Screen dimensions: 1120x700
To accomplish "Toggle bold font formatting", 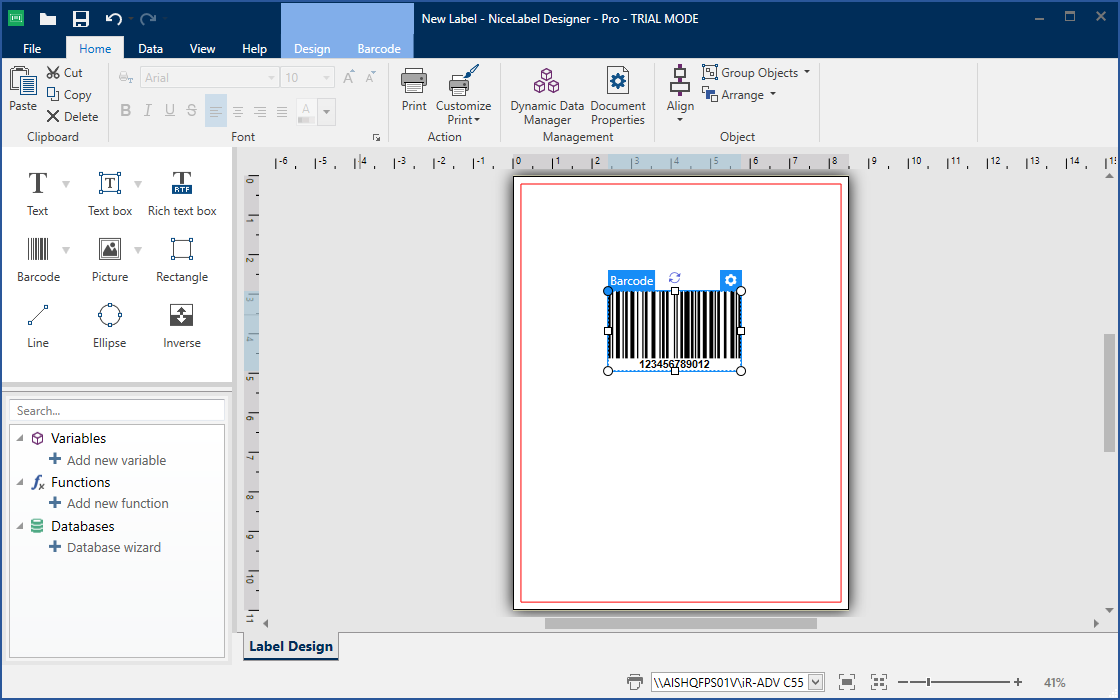I will pos(126,111).
